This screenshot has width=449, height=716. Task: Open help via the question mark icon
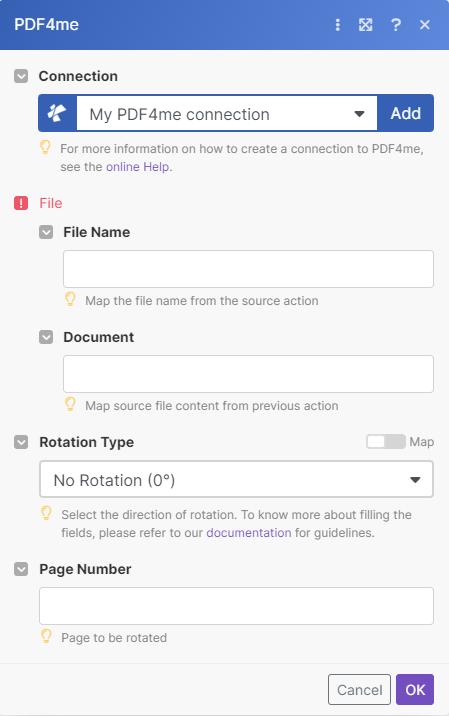396,25
